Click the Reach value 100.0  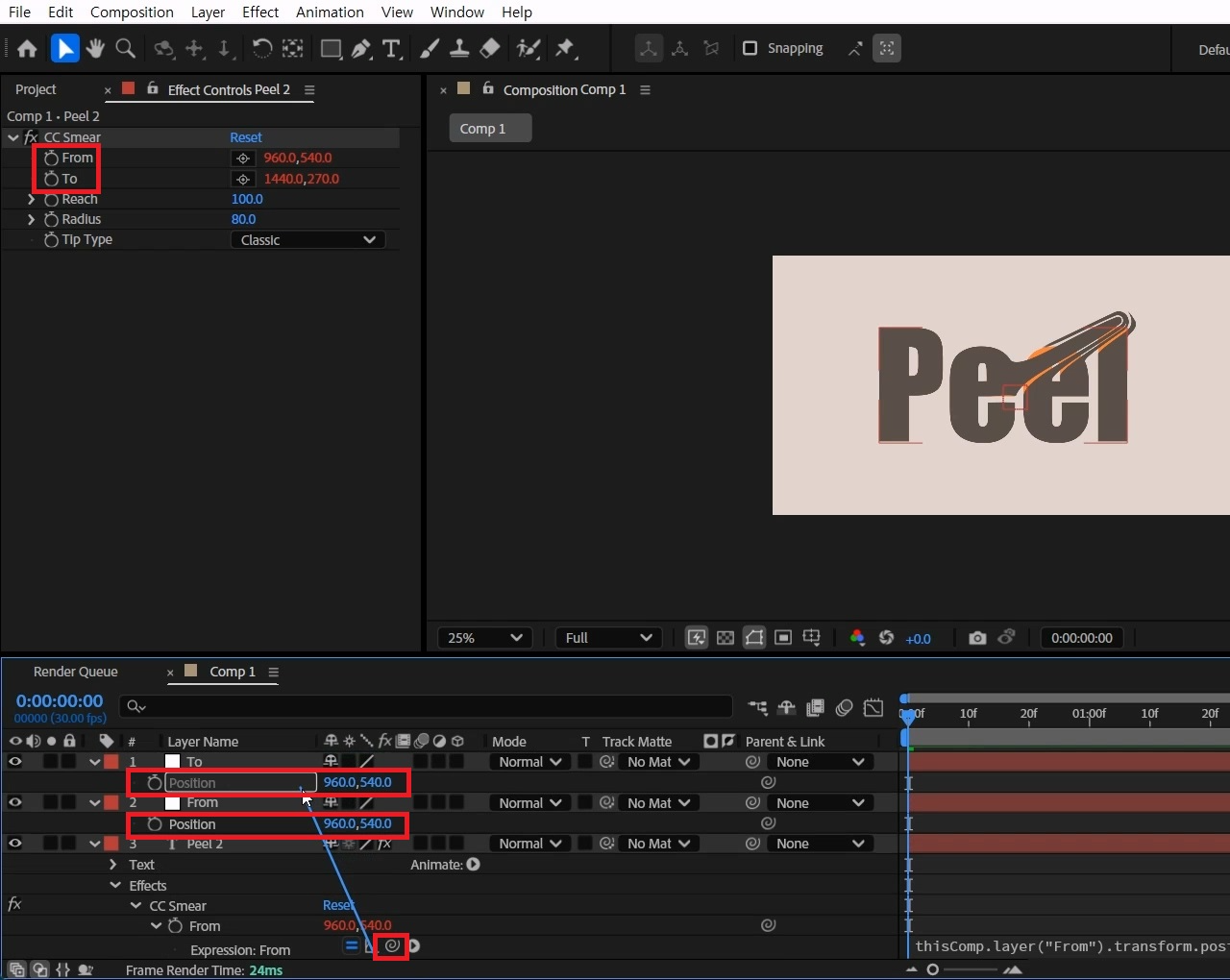(x=247, y=200)
